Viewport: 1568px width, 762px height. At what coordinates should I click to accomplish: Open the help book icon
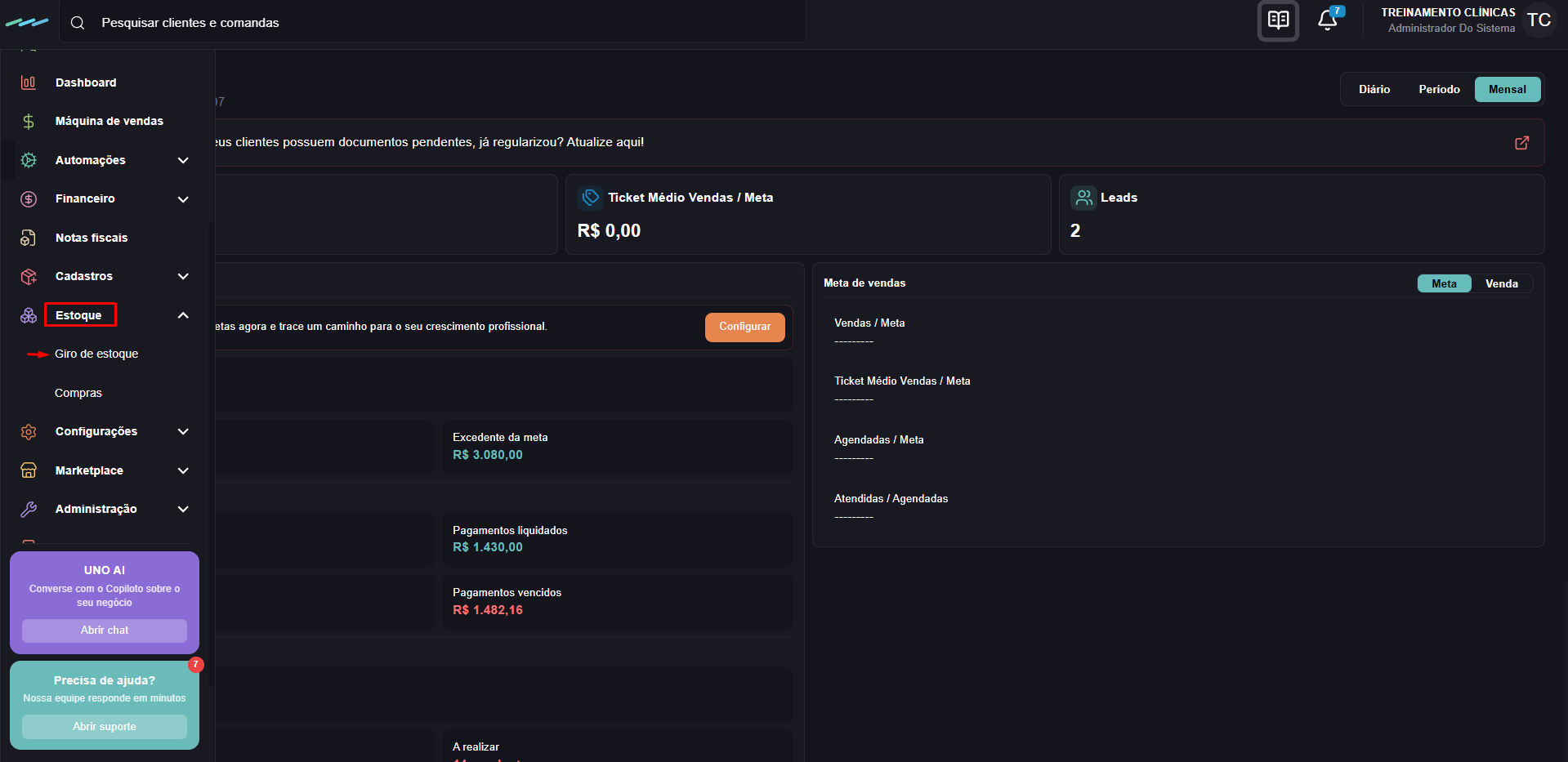click(1279, 20)
